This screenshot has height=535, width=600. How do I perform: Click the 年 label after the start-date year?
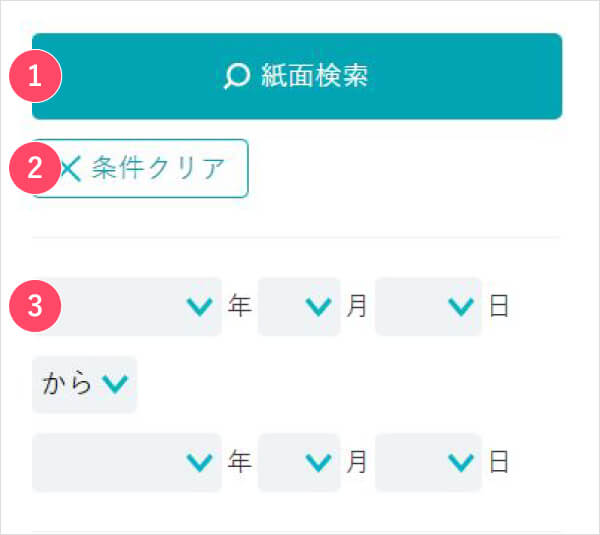(x=240, y=306)
